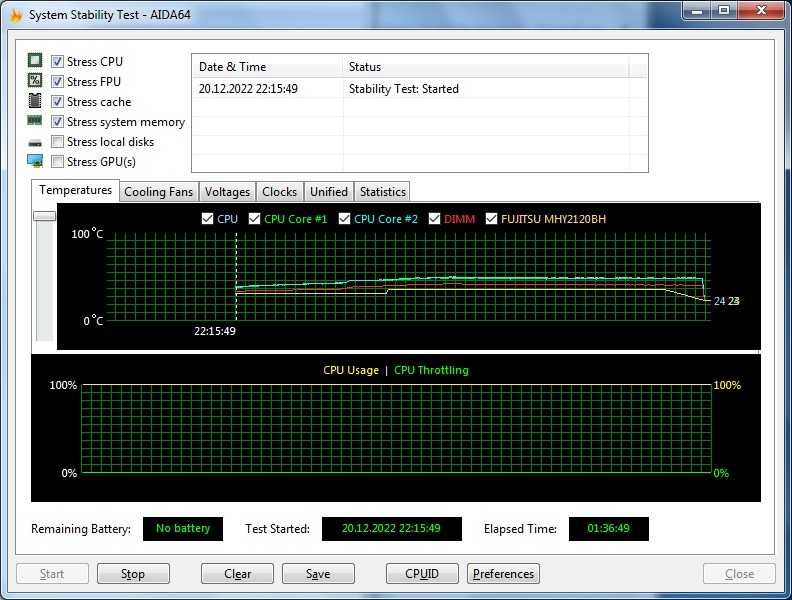Stop the stability test
This screenshot has width=792, height=600.
click(x=133, y=574)
